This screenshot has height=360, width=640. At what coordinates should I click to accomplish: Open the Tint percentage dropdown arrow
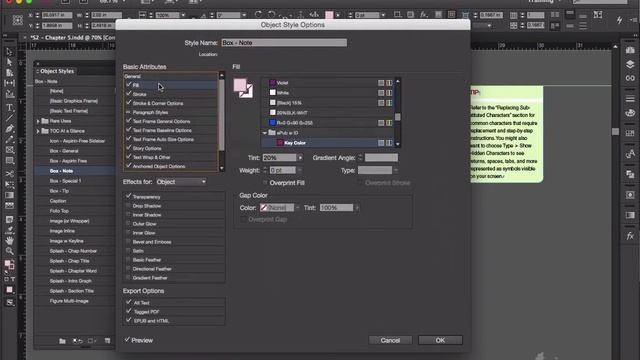[x=300, y=158]
